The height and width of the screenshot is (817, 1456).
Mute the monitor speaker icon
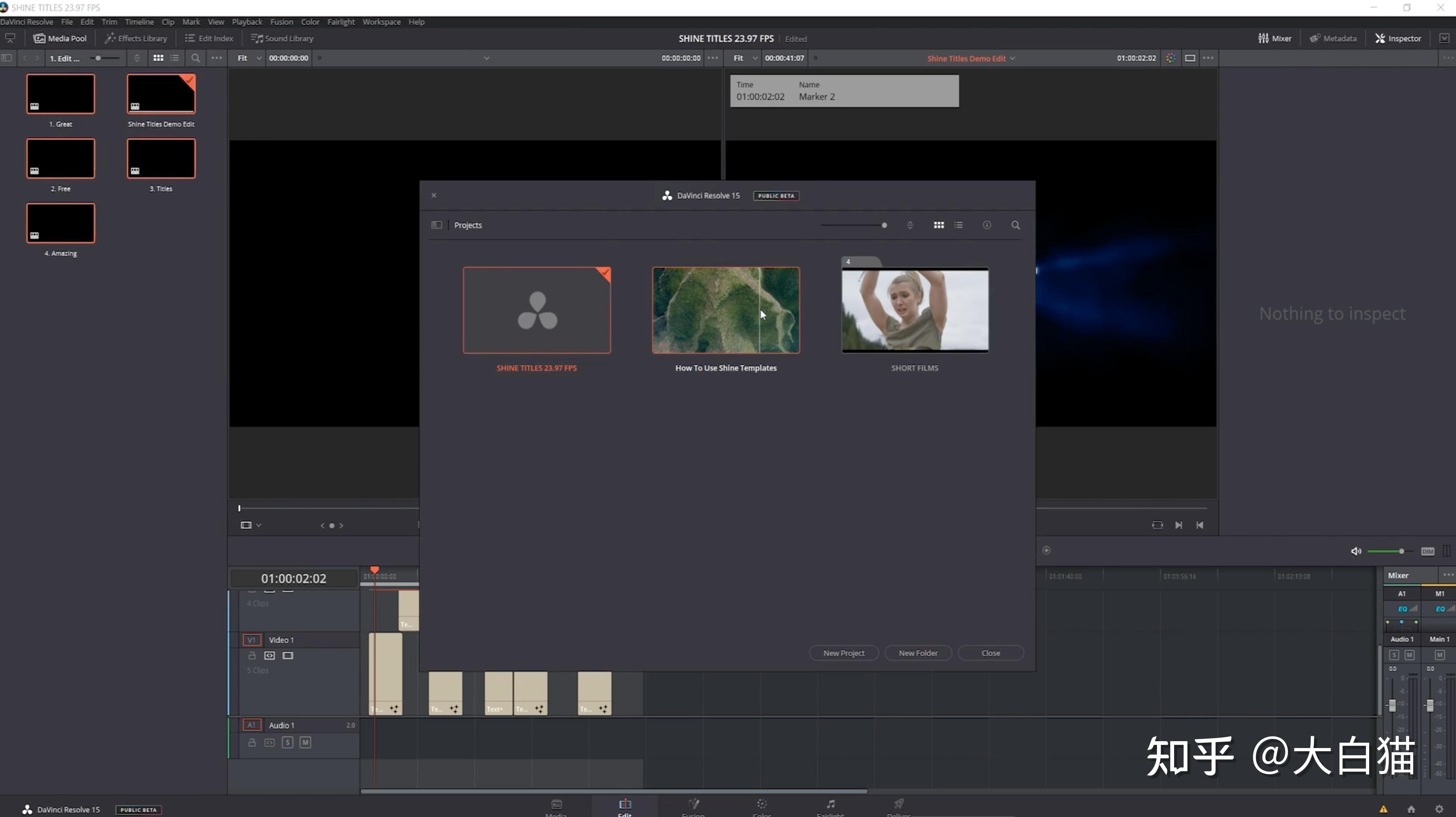coord(1355,551)
